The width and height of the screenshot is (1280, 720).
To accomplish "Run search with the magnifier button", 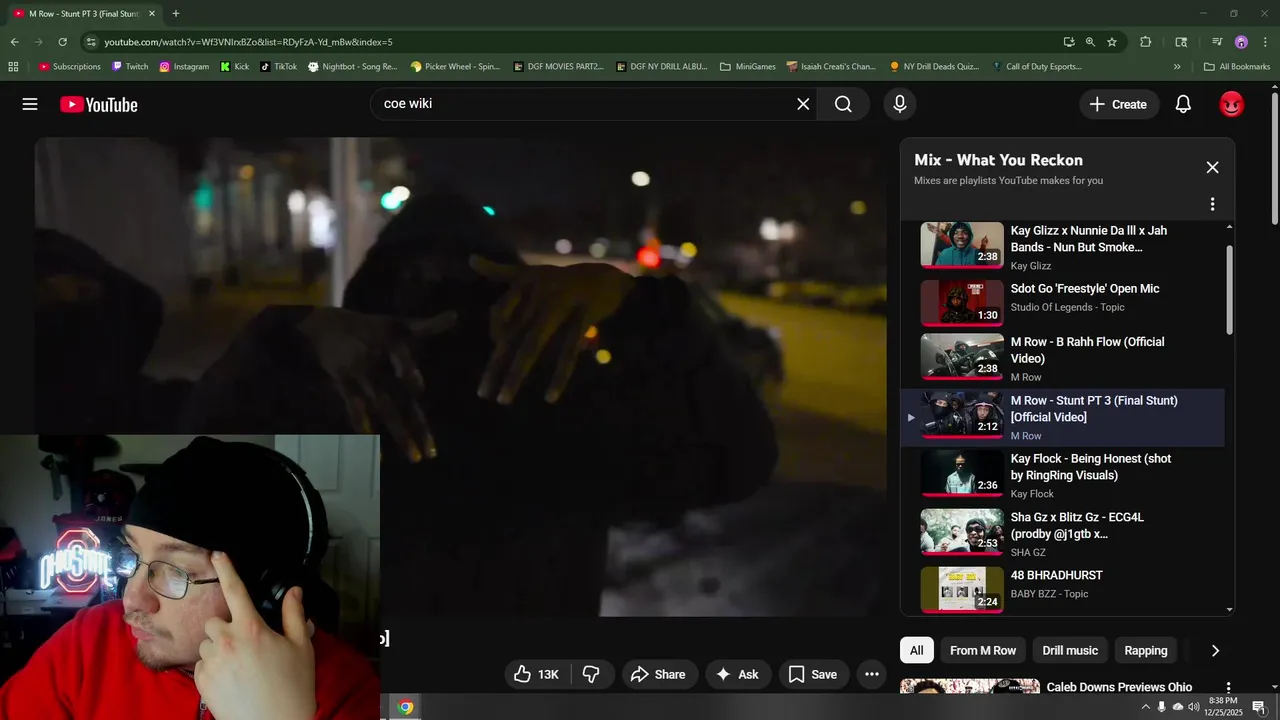I will point(843,104).
